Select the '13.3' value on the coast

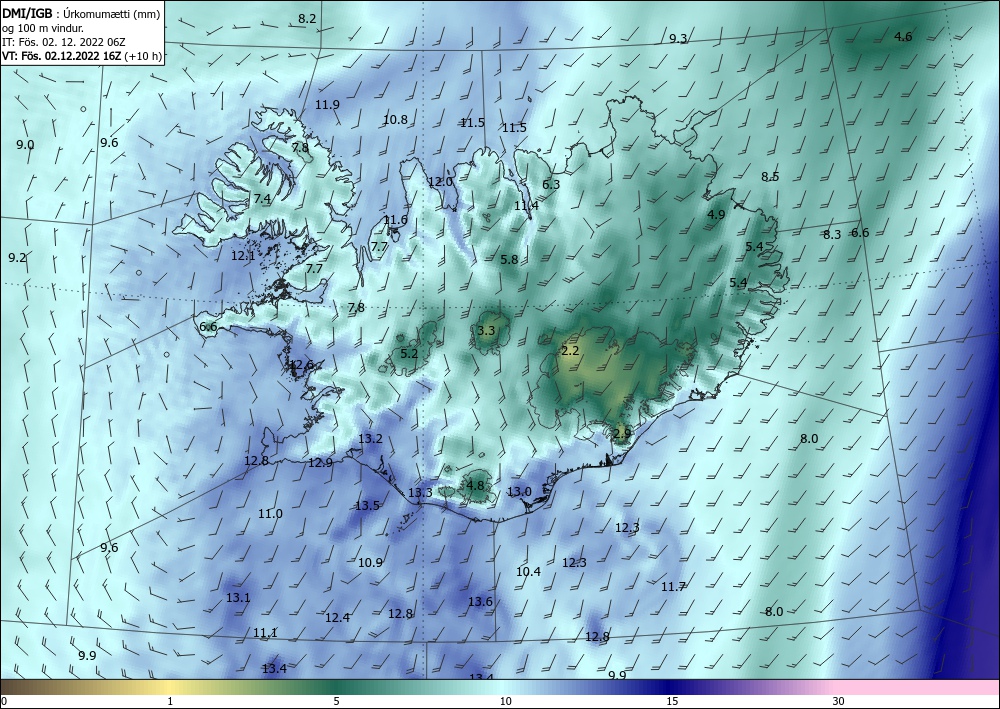pos(420,492)
